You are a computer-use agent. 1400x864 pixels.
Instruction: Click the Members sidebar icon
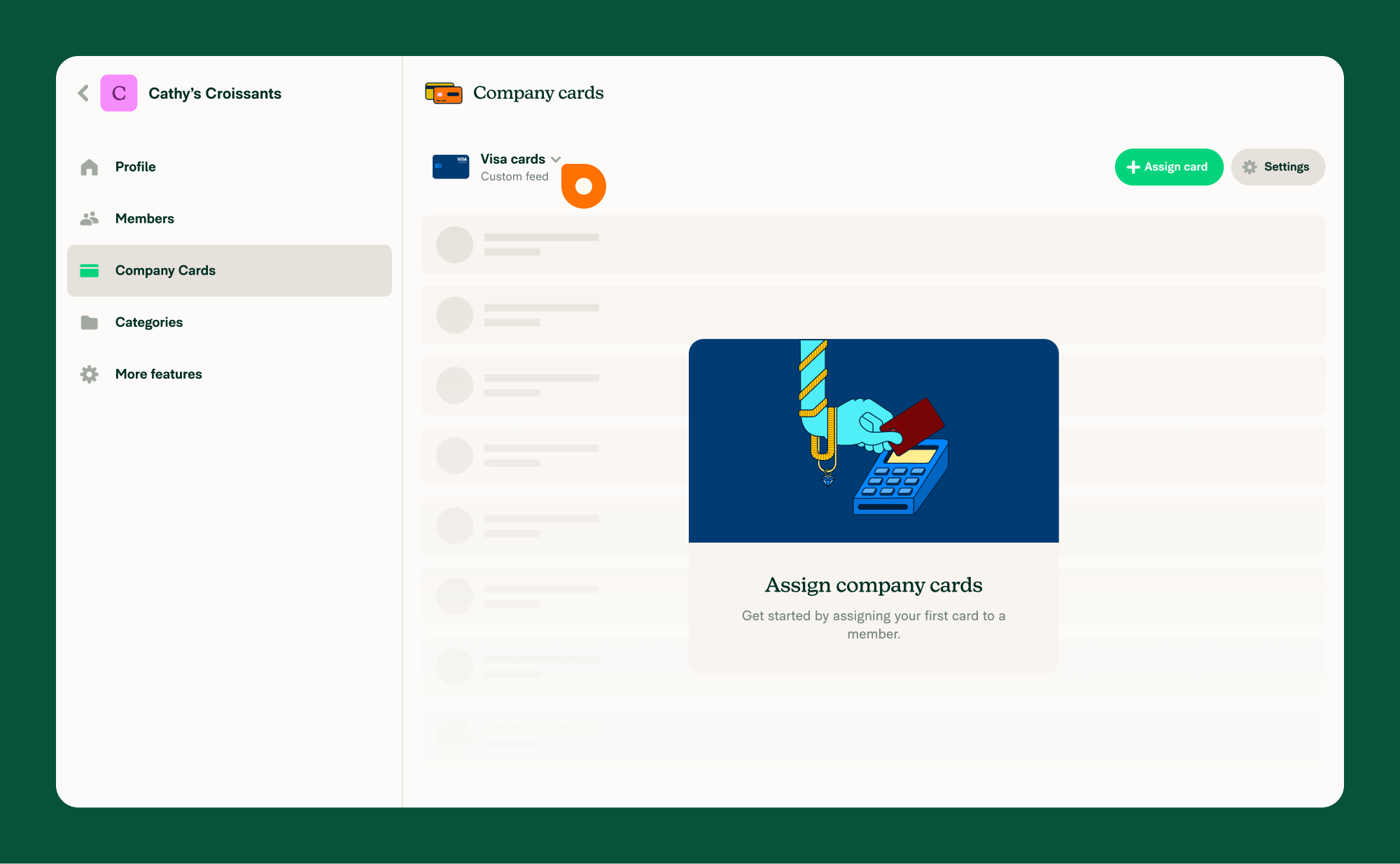89,218
